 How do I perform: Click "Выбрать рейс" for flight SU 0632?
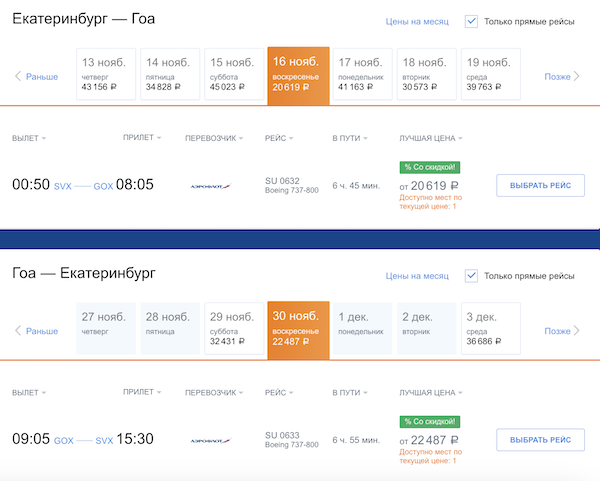click(x=540, y=185)
